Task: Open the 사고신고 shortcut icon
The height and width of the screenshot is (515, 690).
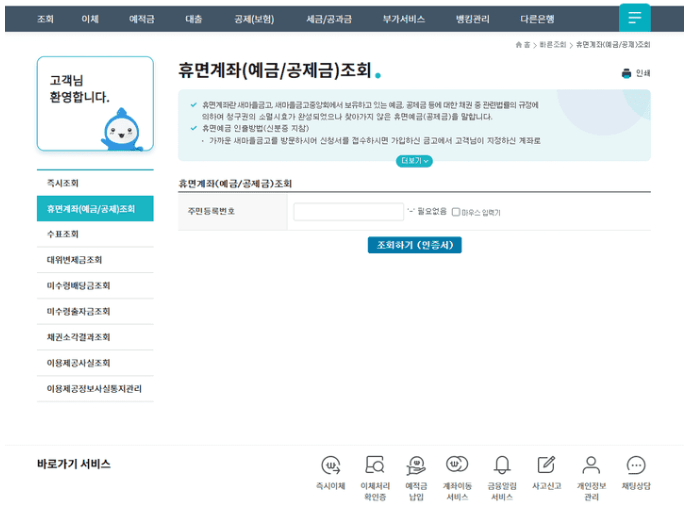Action: [x=546, y=465]
